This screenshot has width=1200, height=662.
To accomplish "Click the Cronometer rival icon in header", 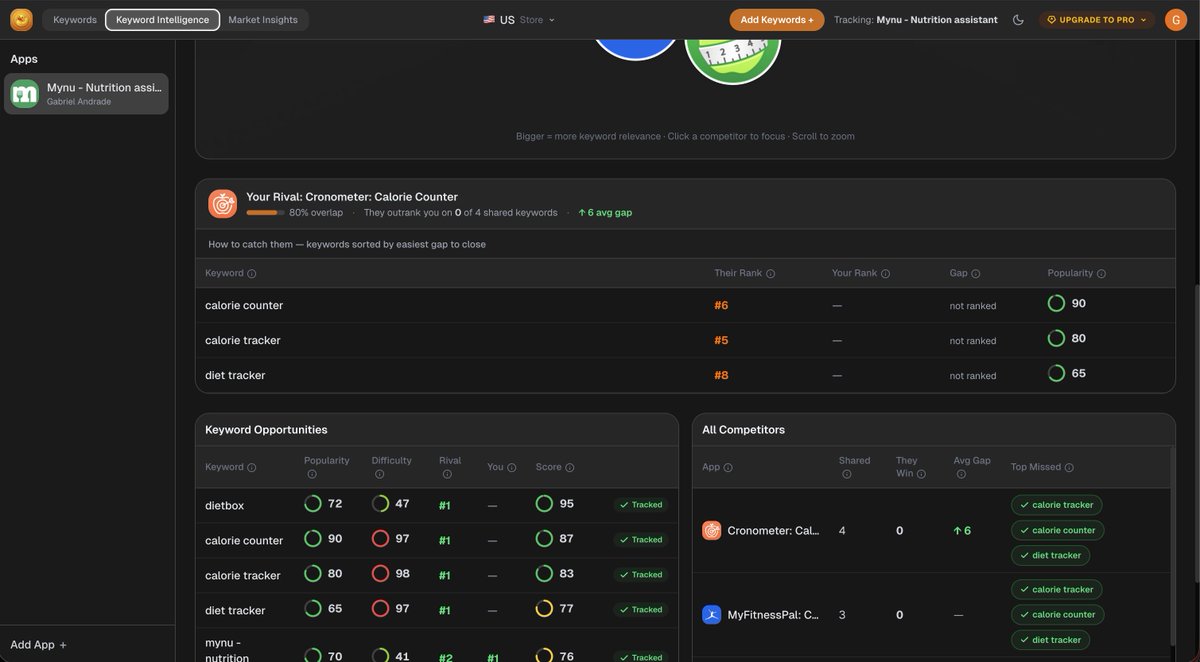I will tap(222, 204).
